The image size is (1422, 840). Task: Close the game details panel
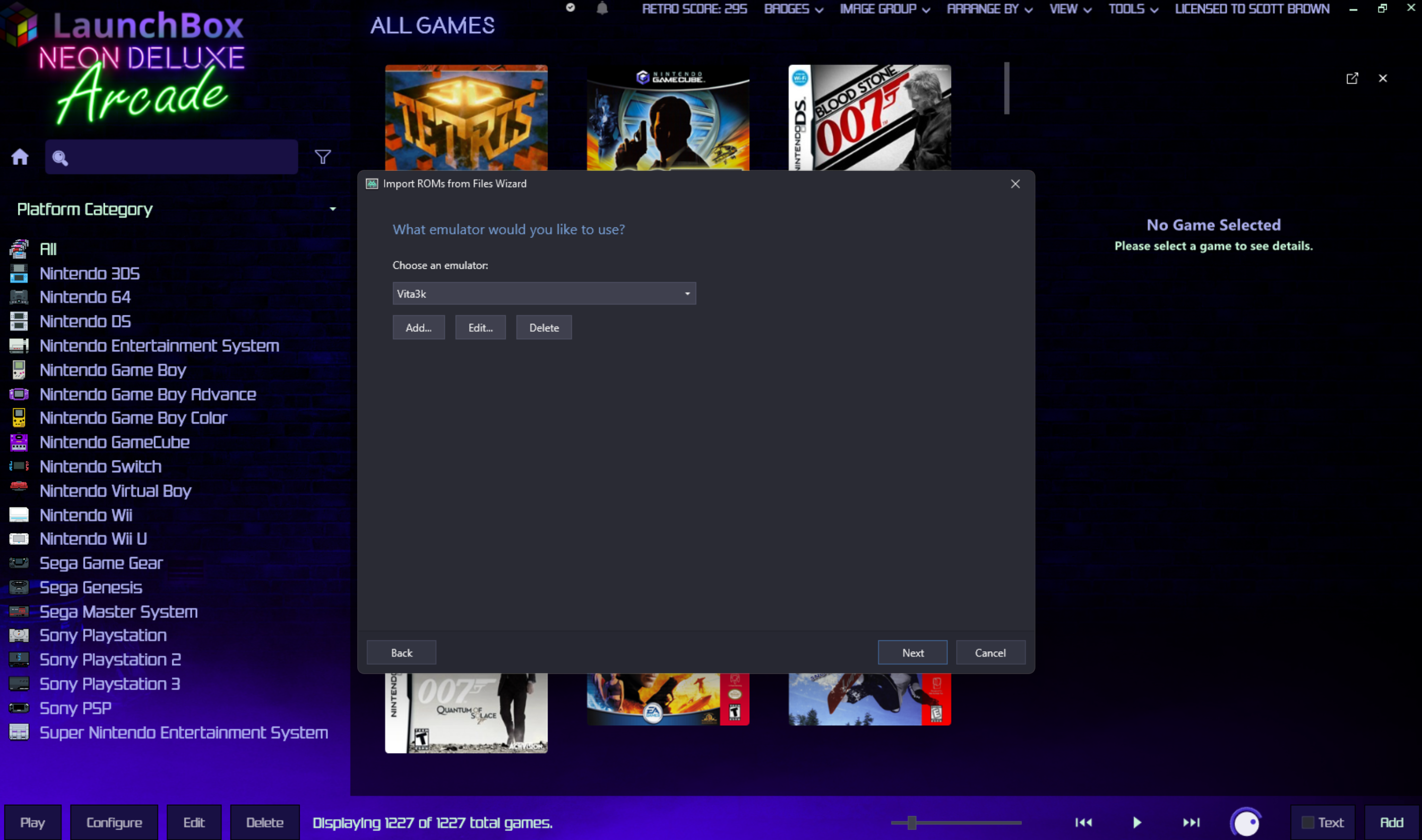pyautogui.click(x=1382, y=78)
